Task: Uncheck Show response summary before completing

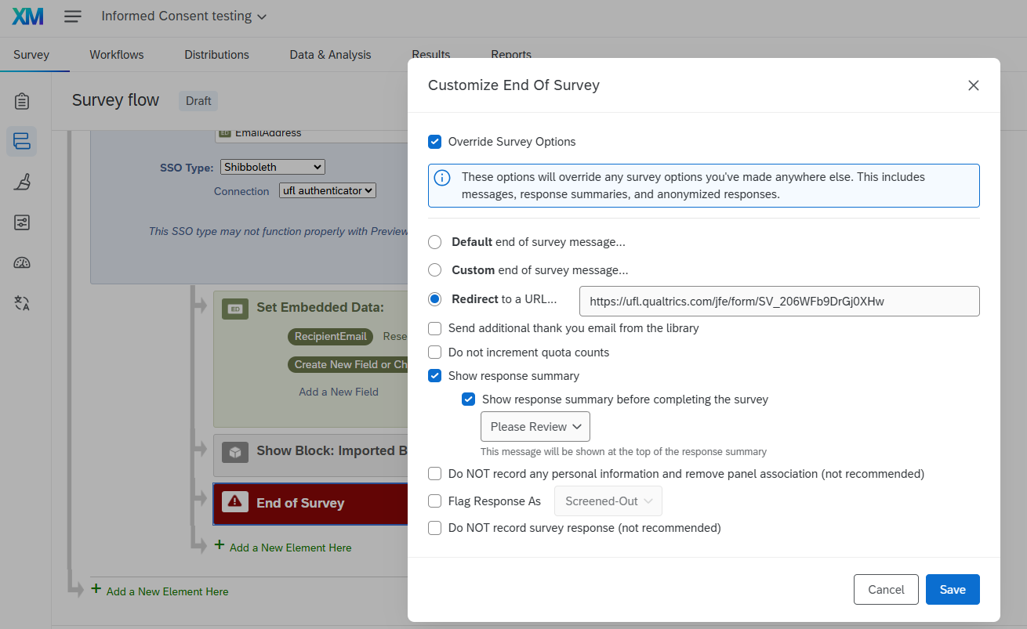Action: pyautogui.click(x=468, y=399)
